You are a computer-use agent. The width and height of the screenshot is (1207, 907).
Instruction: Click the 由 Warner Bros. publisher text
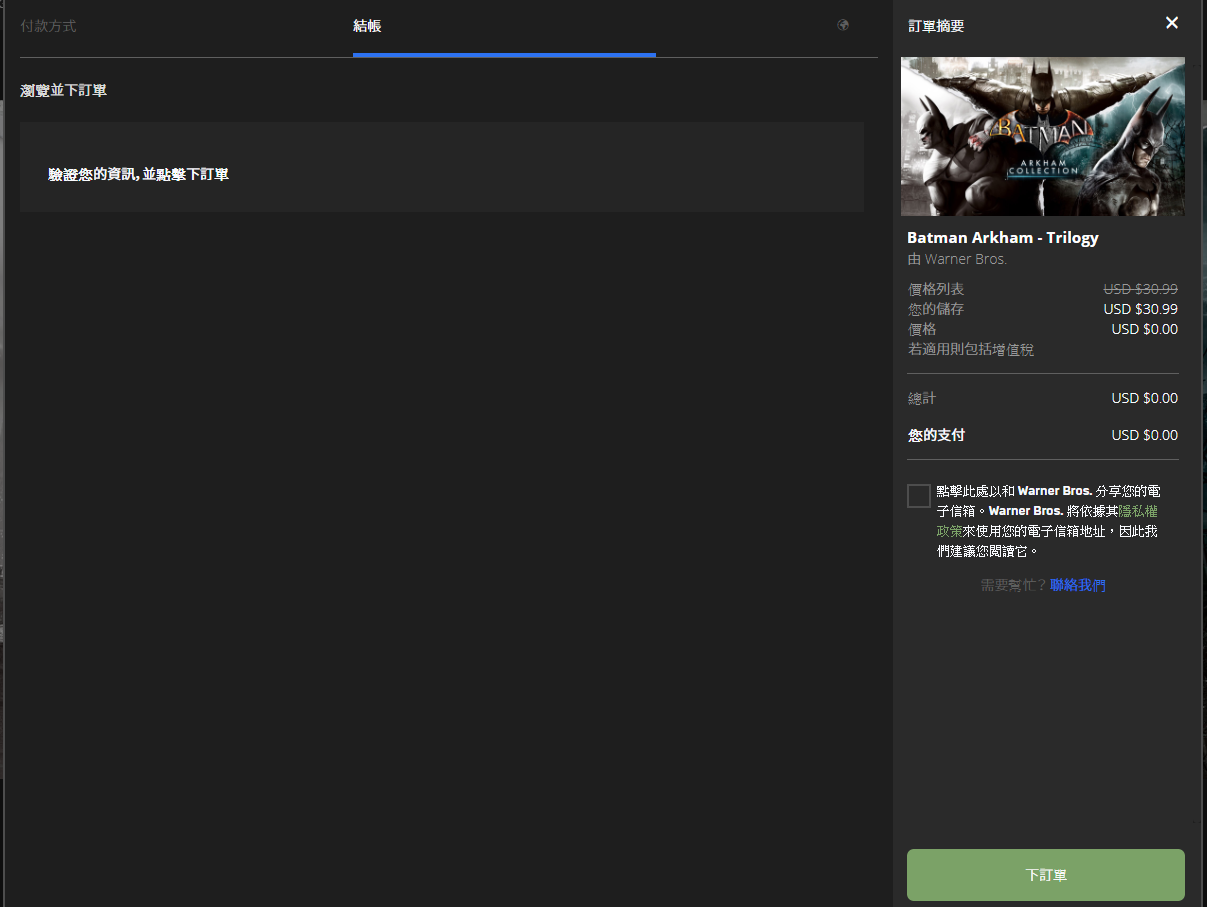click(x=956, y=259)
